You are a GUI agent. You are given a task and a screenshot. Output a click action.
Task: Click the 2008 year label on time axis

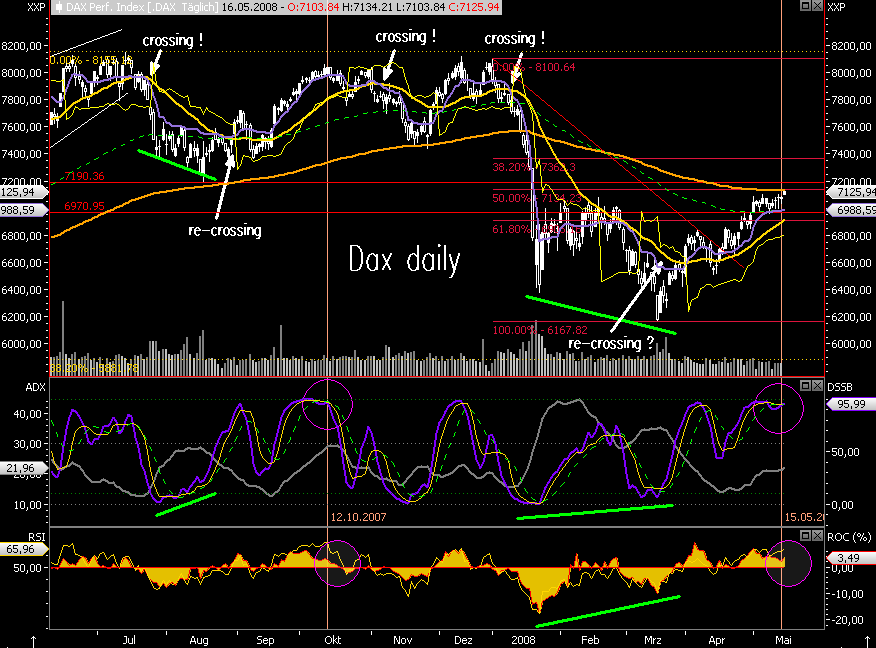pos(523,640)
